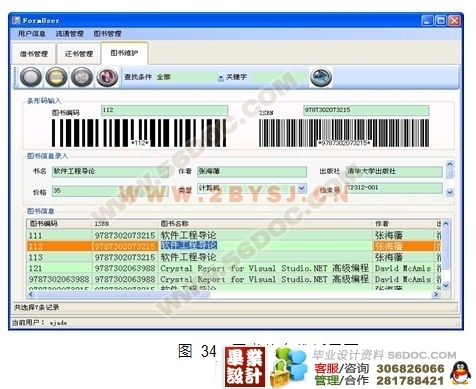Click the QQ penguin icon
476x389 pixels.
460,373
